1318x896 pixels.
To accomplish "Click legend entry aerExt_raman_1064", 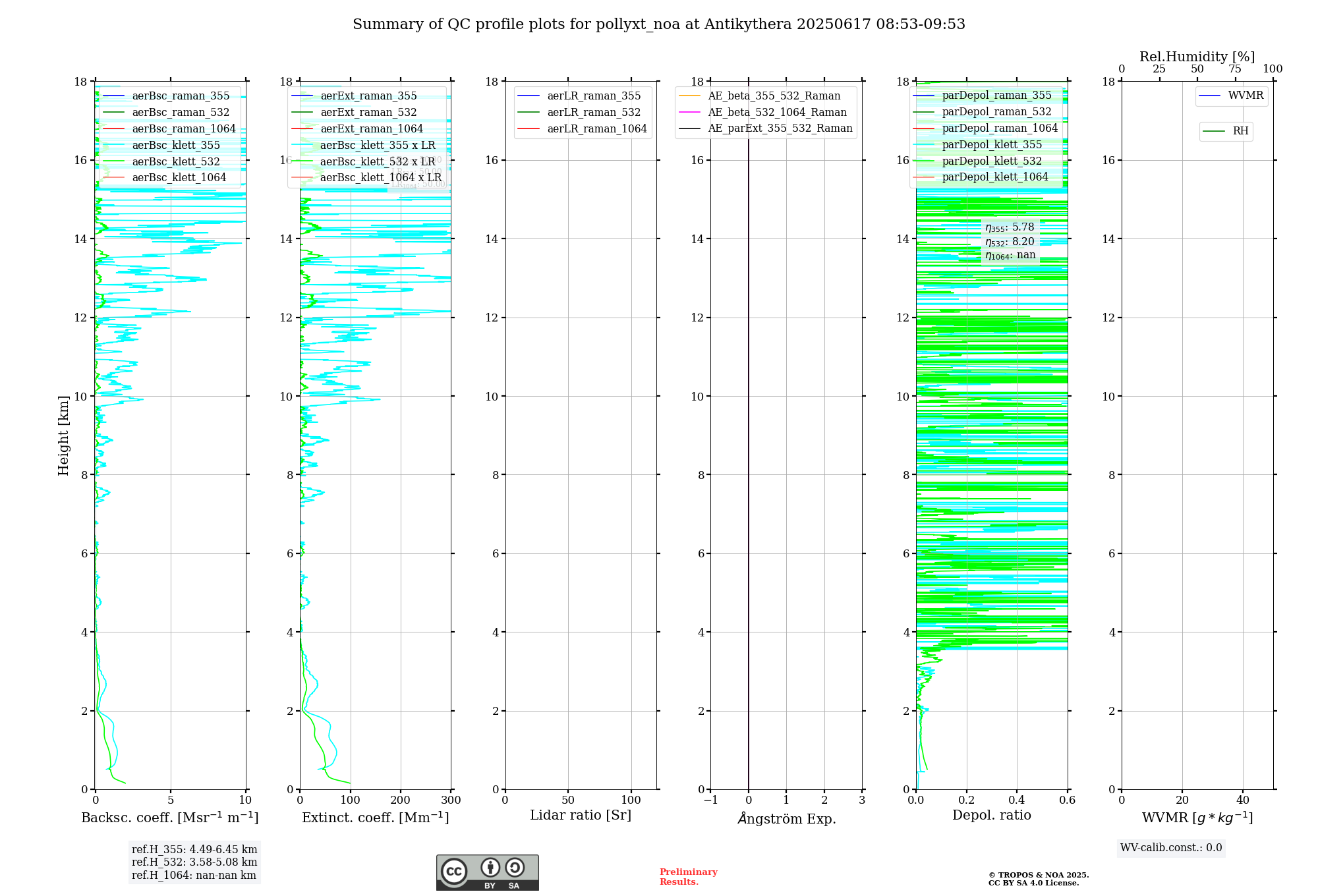I will [x=357, y=129].
